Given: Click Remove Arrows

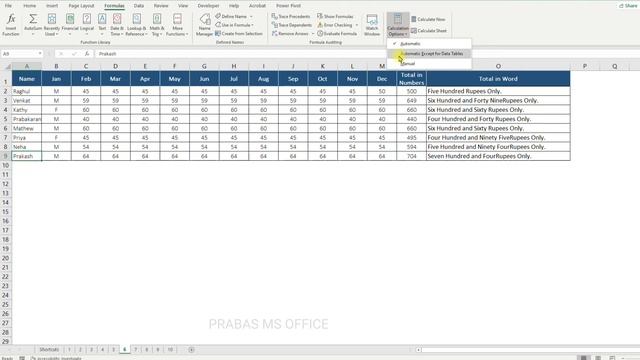Looking at the screenshot, I should [x=290, y=33].
